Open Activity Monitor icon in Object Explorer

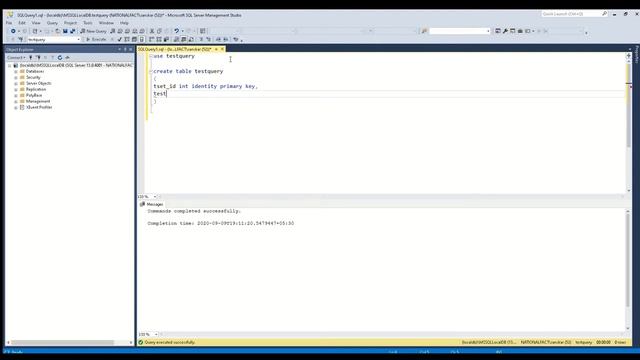67,58
